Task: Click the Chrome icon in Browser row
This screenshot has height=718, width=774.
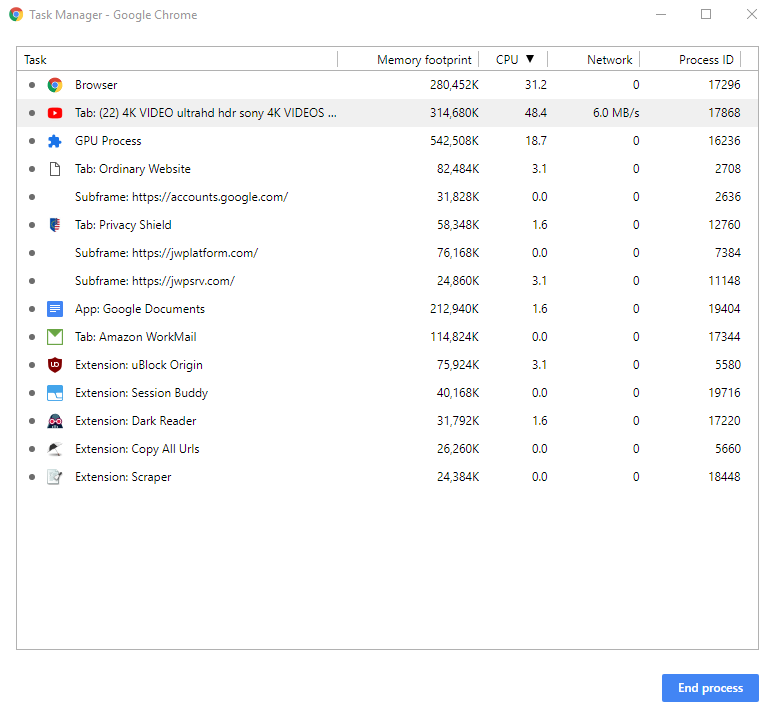Action: tap(55, 85)
